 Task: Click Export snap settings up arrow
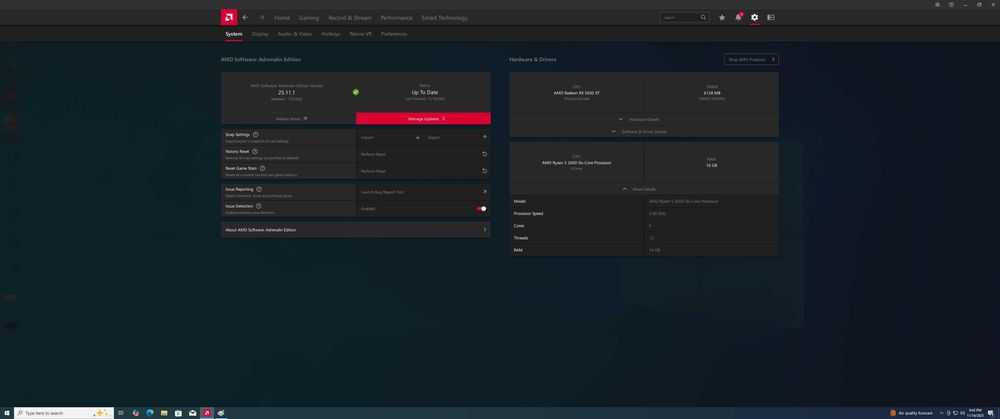[485, 137]
